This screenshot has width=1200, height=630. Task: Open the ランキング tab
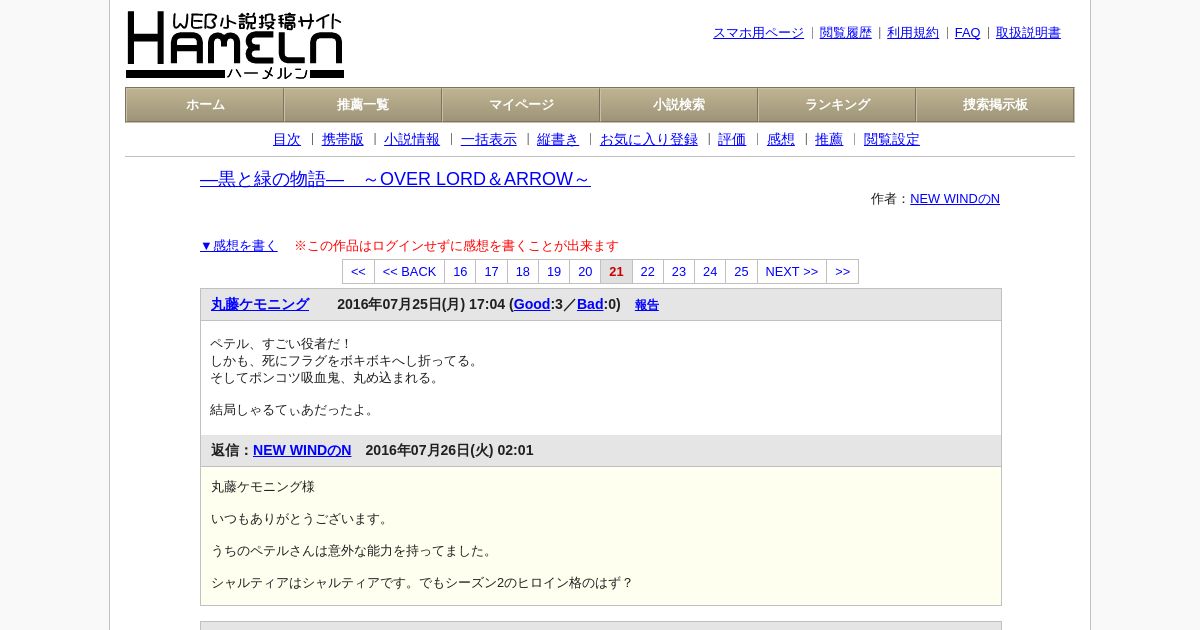837,105
